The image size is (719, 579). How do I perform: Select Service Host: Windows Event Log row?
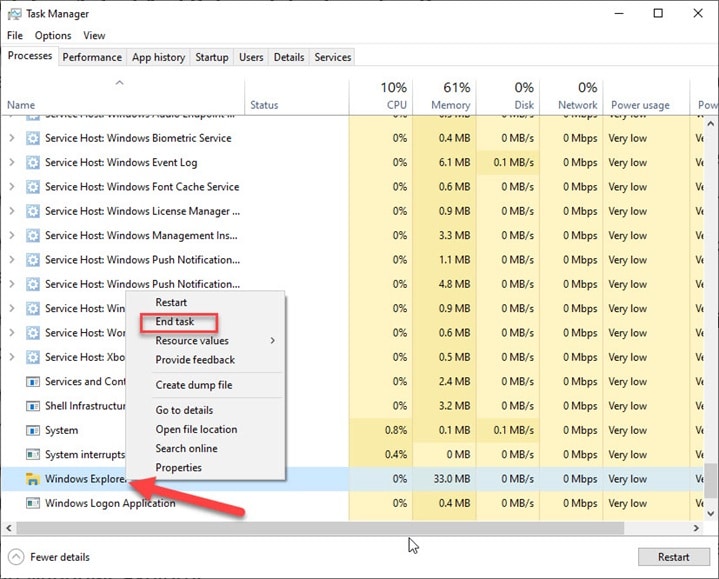coord(352,162)
